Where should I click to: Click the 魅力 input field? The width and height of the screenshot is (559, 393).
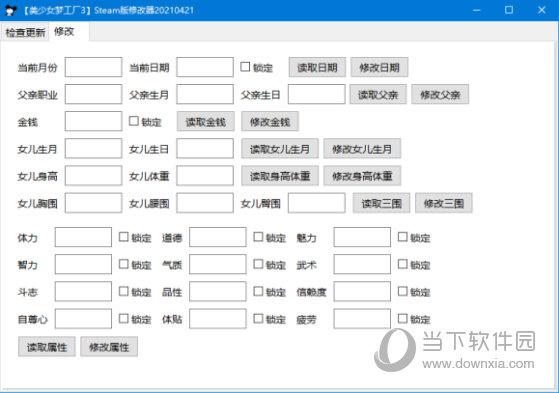click(362, 237)
